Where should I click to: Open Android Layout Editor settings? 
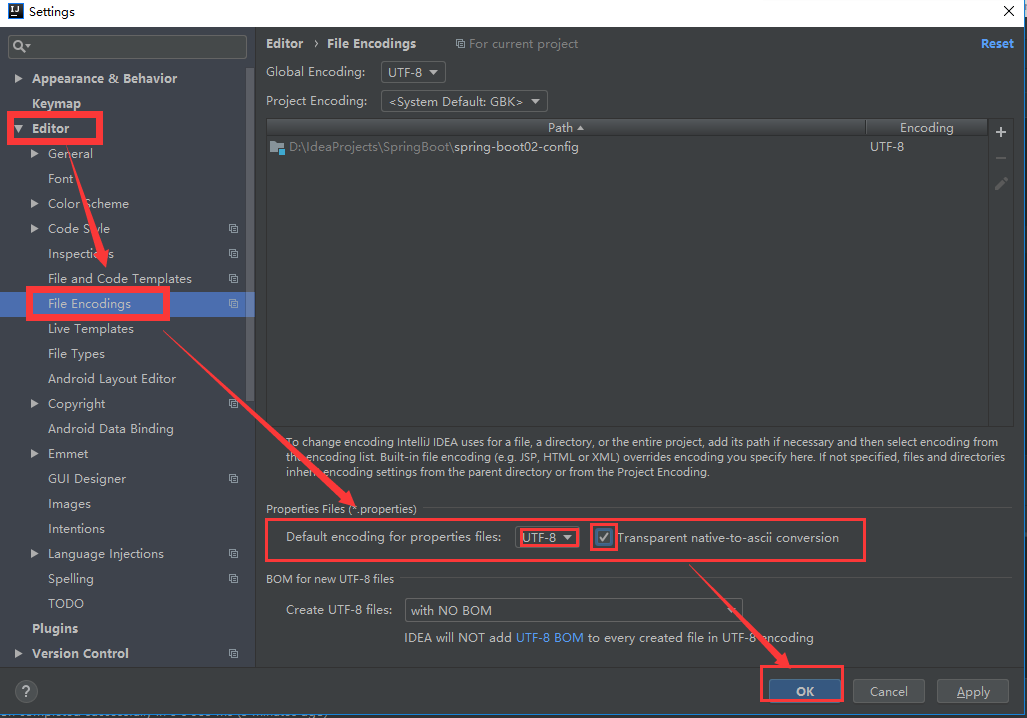[111, 379]
